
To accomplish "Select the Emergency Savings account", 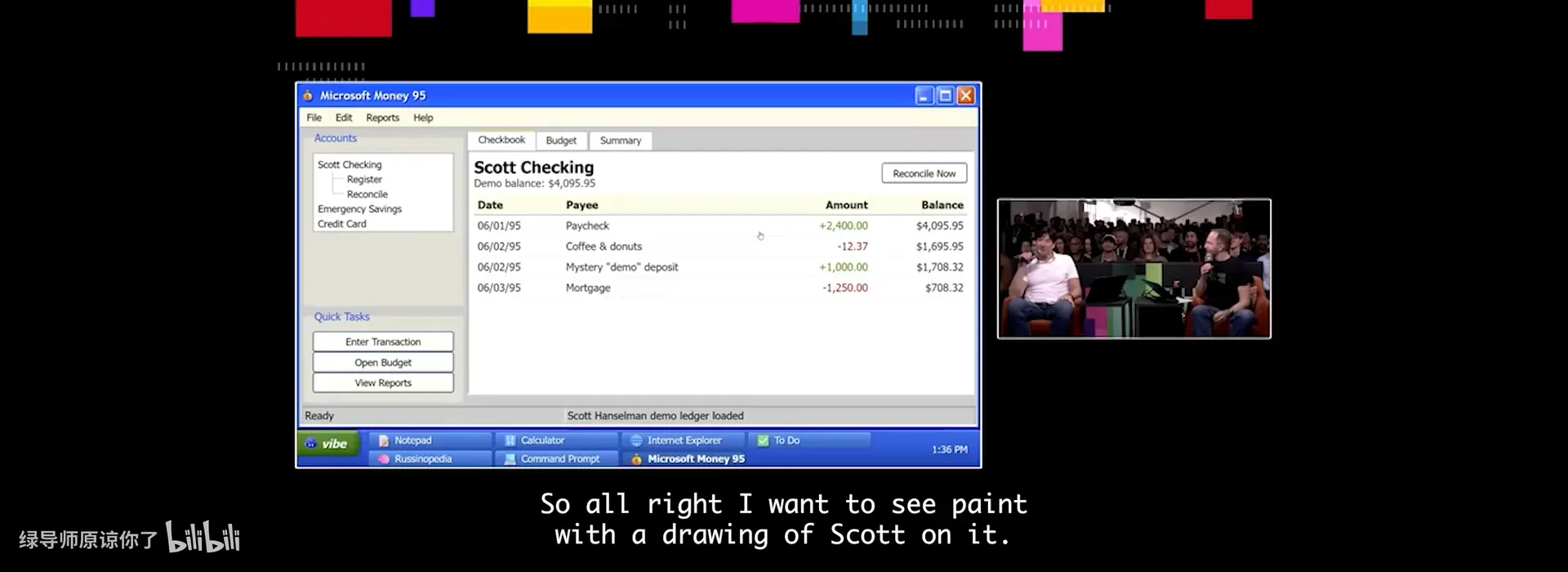I will tap(360, 209).
